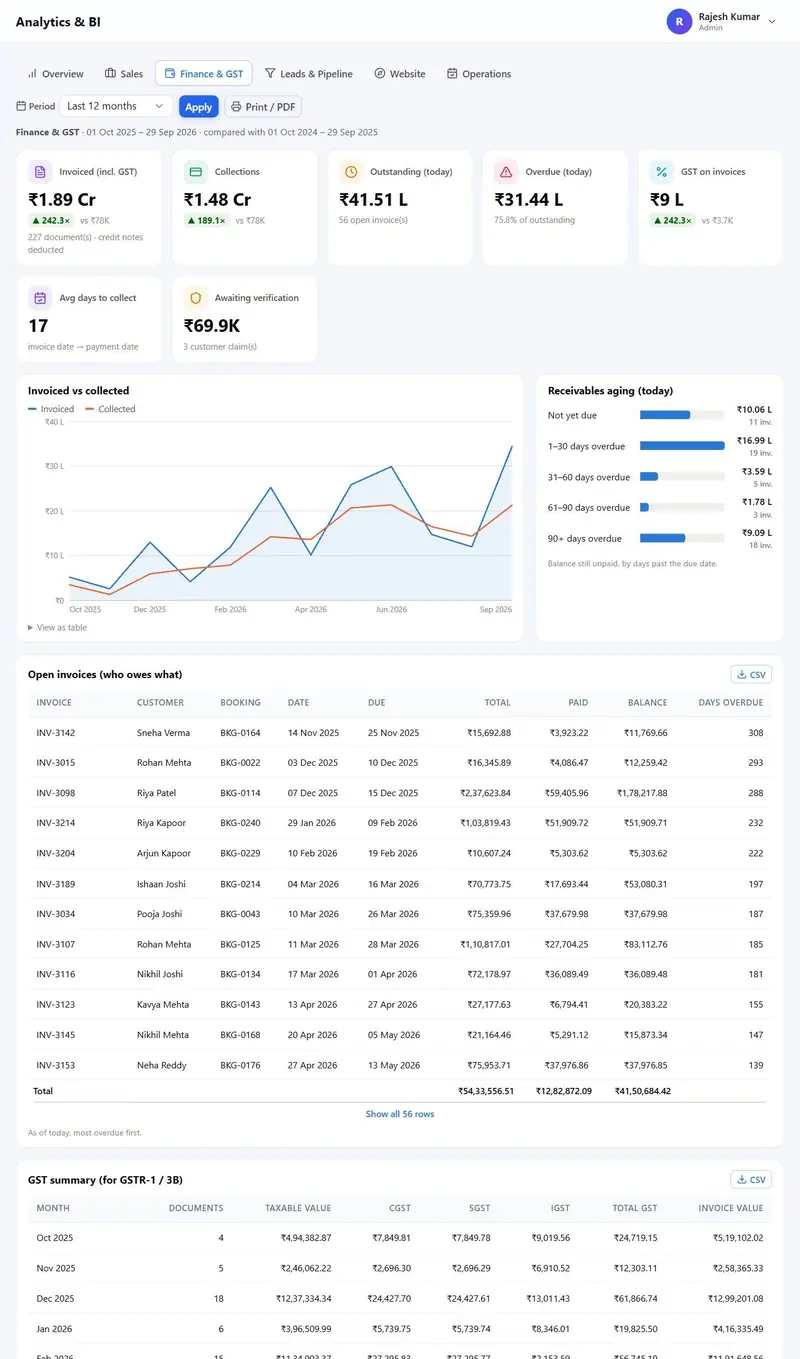Image resolution: width=800 pixels, height=1359 pixels.
Task: Click the Apply button
Action: pyautogui.click(x=199, y=107)
